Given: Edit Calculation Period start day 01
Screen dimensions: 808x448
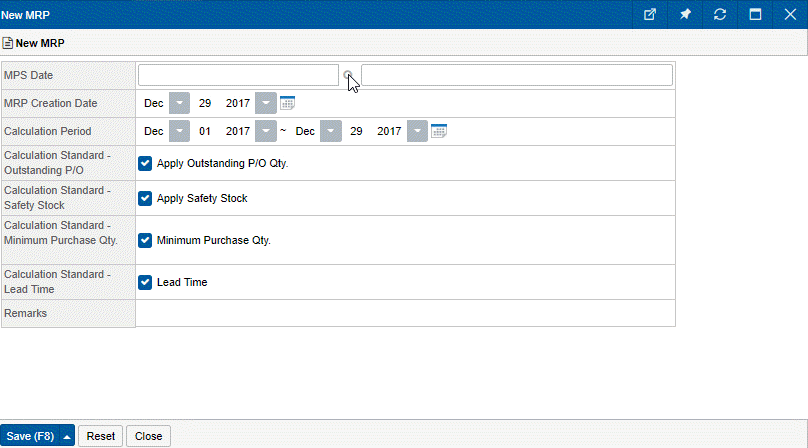Looking at the screenshot, I should click(205, 131).
